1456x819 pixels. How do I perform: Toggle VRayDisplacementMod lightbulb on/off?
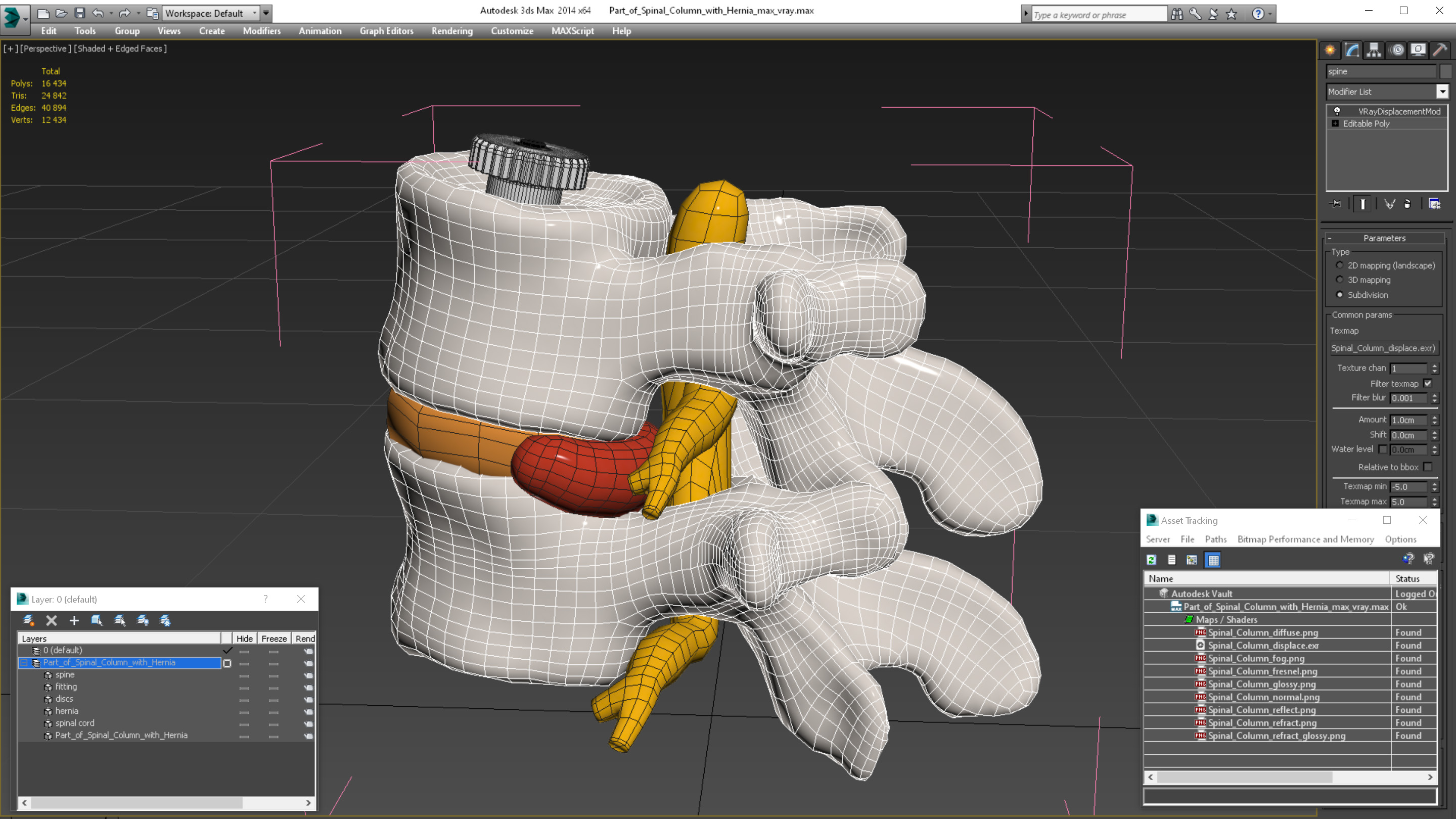(x=1337, y=111)
